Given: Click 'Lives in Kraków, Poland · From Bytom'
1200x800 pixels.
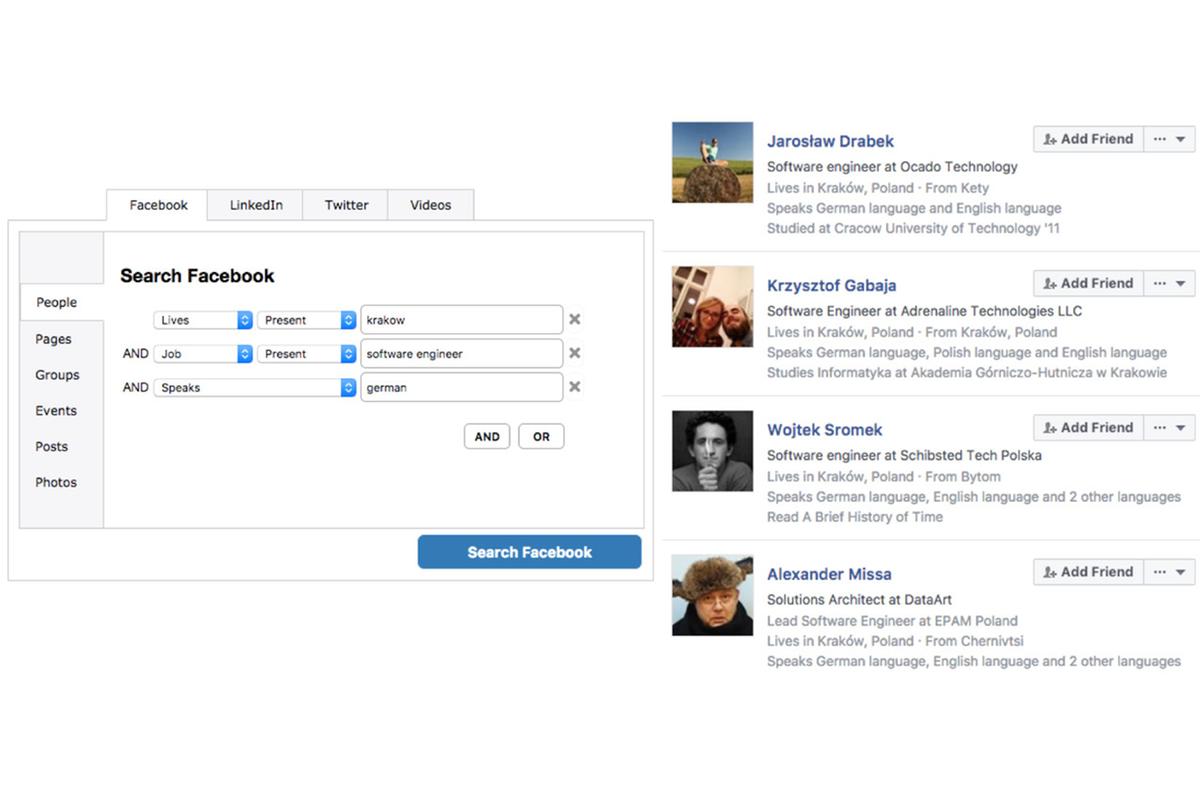Looking at the screenshot, I should pyautogui.click(x=884, y=476).
